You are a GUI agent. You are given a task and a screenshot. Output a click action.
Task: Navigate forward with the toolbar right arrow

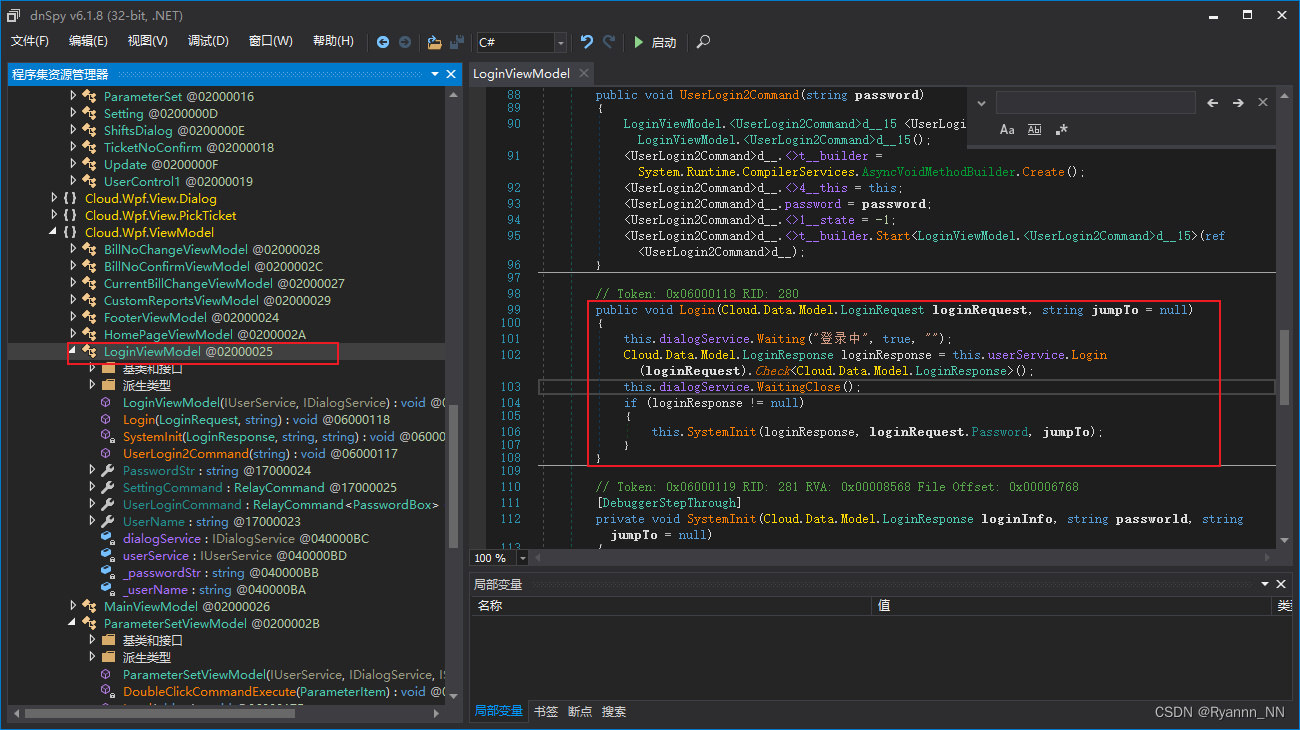click(x=405, y=42)
